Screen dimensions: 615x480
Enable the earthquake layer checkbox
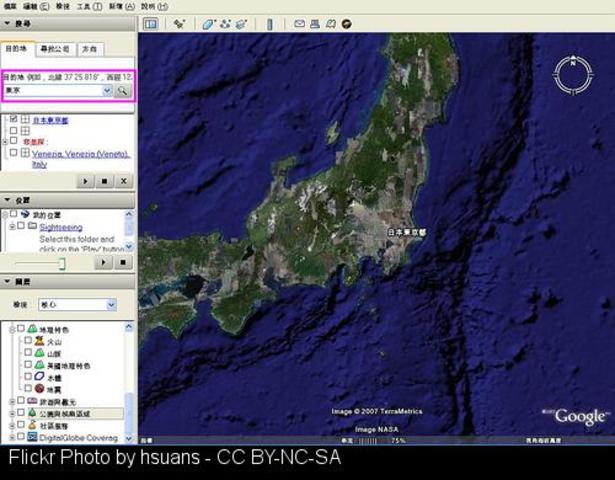coord(28,388)
